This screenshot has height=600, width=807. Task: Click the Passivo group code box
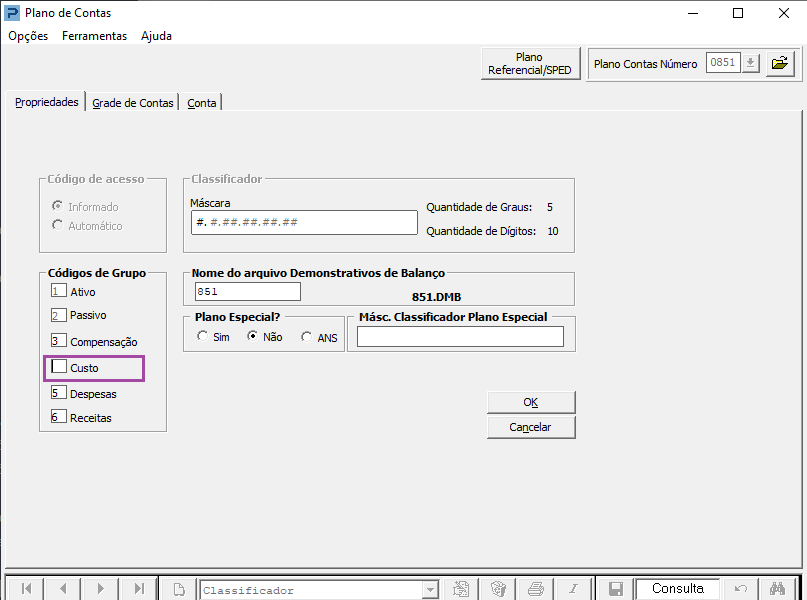click(x=58, y=315)
